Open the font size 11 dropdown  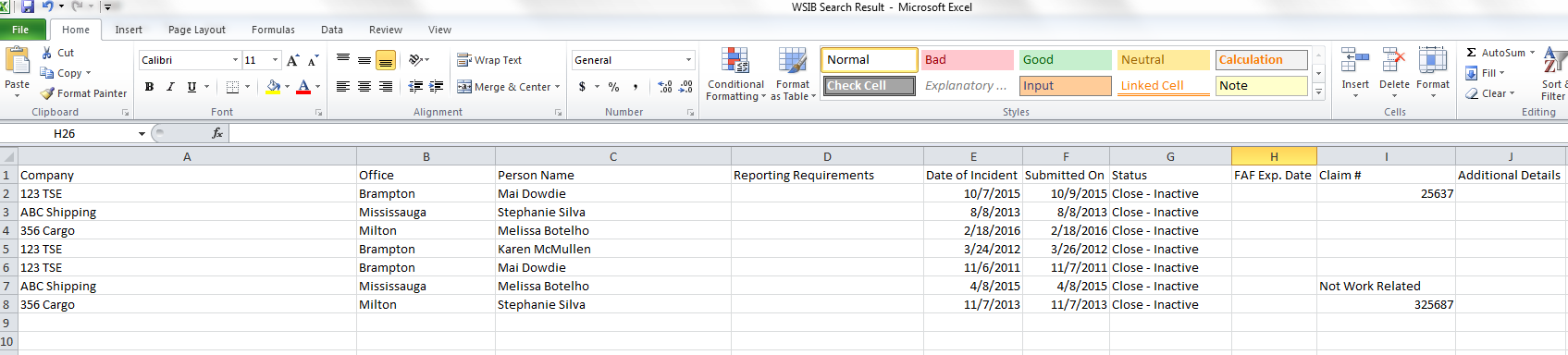click(275, 60)
